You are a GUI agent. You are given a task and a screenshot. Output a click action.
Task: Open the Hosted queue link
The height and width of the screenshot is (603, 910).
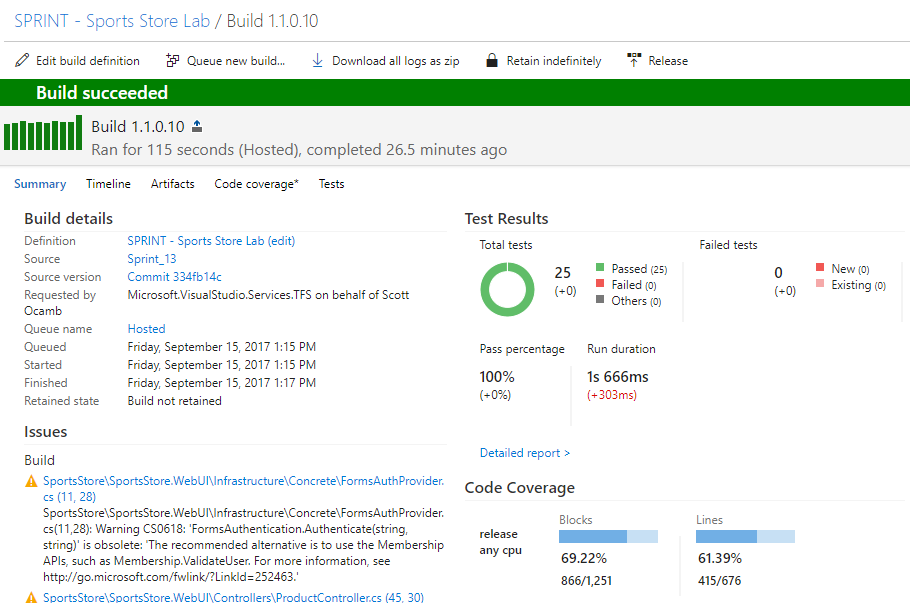146,328
